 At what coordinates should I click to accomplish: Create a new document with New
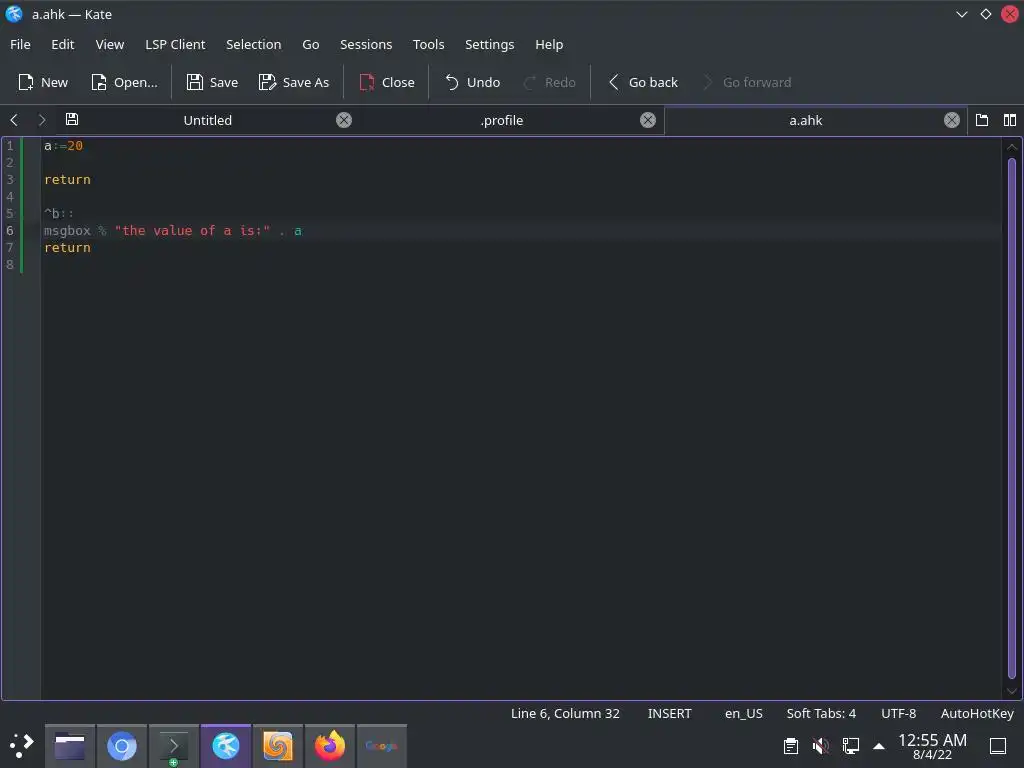click(x=43, y=82)
